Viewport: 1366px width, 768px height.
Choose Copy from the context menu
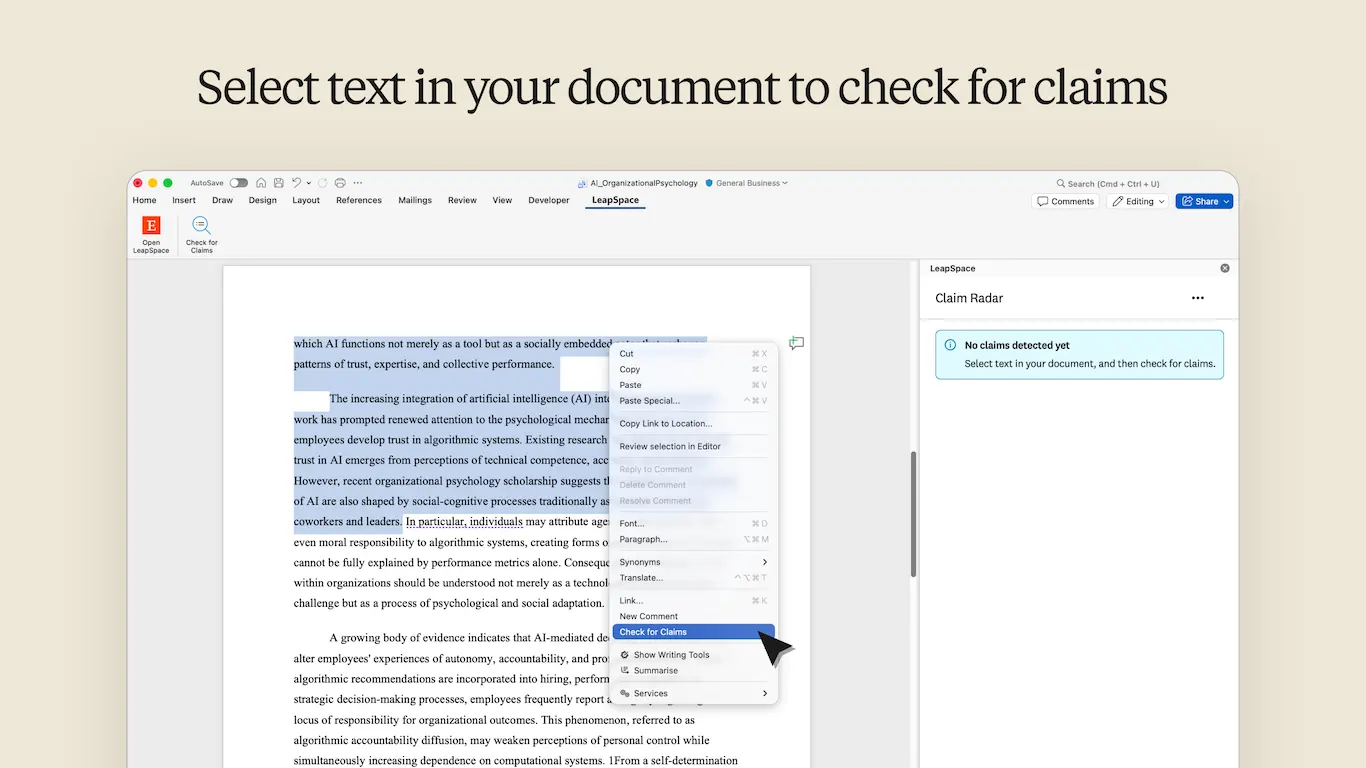point(694,369)
